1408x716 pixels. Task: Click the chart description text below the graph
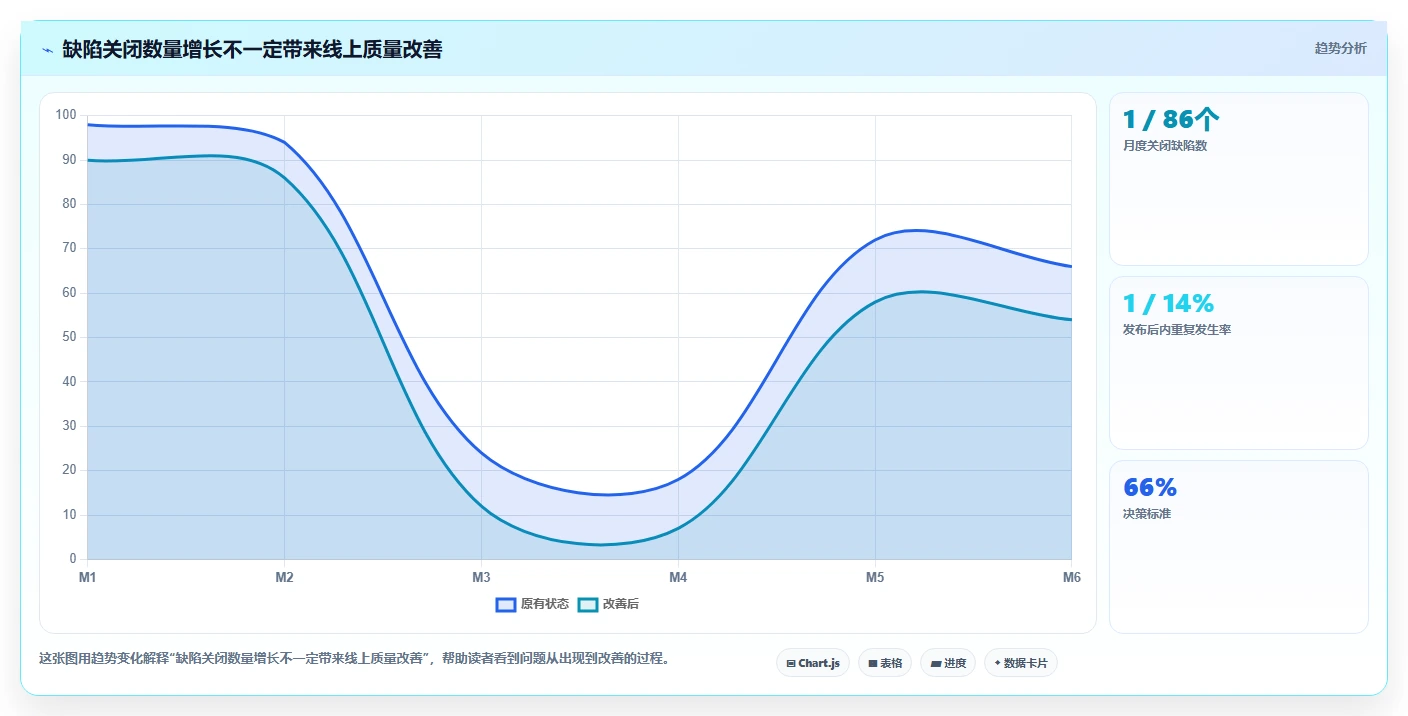pos(355,659)
